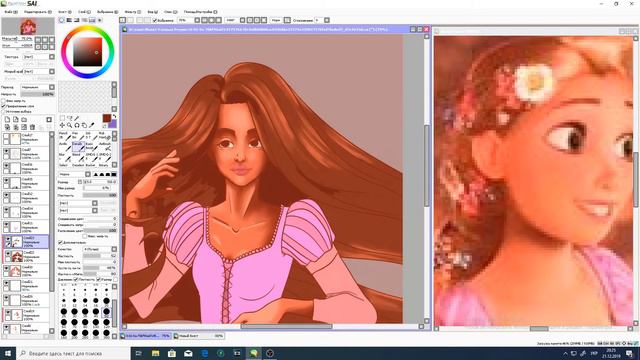This screenshot has width=640, height=360.
Task: Enable Фикс. непр-ть checkbox in layer panel
Action: pyautogui.click(x=3, y=101)
